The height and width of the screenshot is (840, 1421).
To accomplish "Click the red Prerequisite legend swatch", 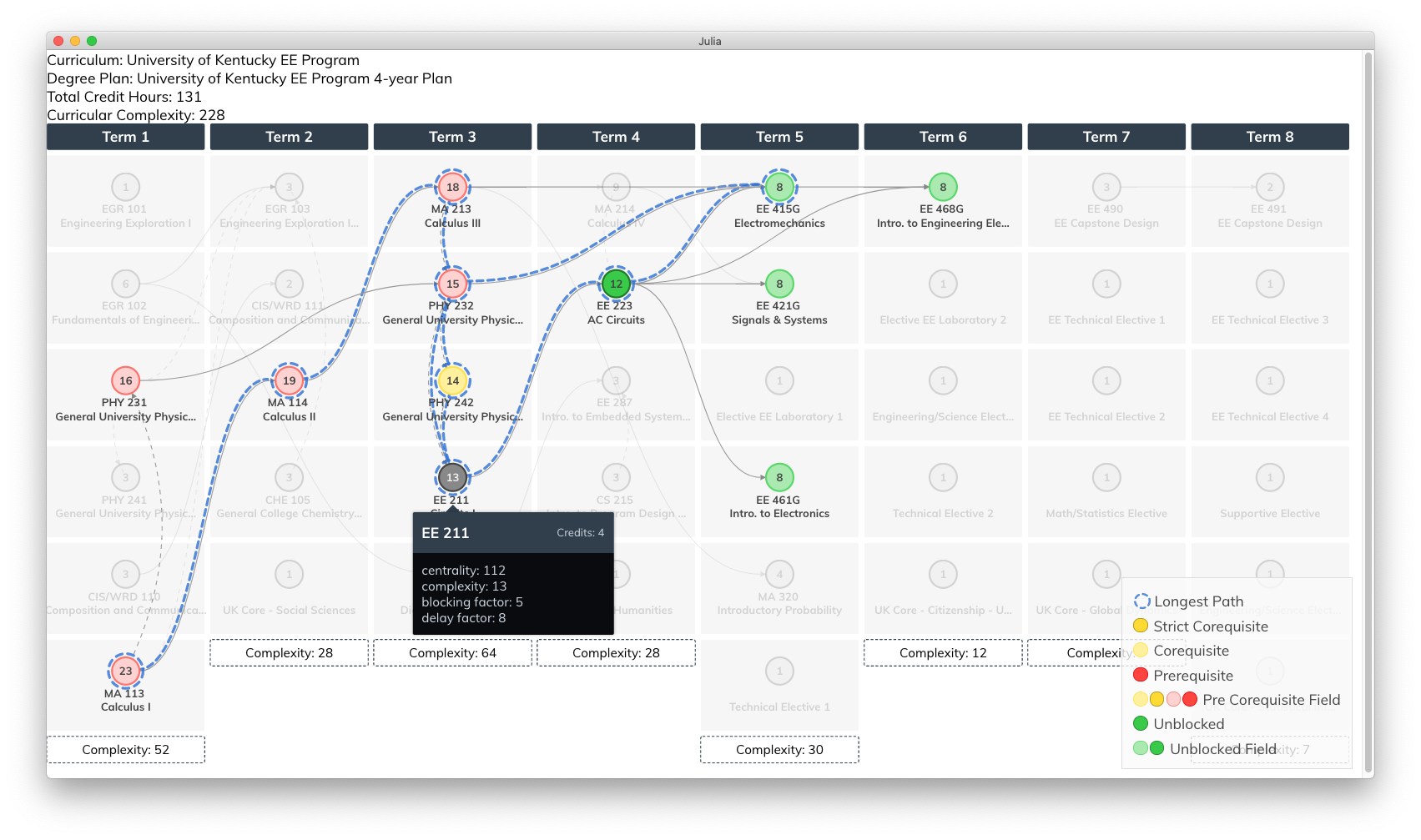I will pyautogui.click(x=1141, y=675).
